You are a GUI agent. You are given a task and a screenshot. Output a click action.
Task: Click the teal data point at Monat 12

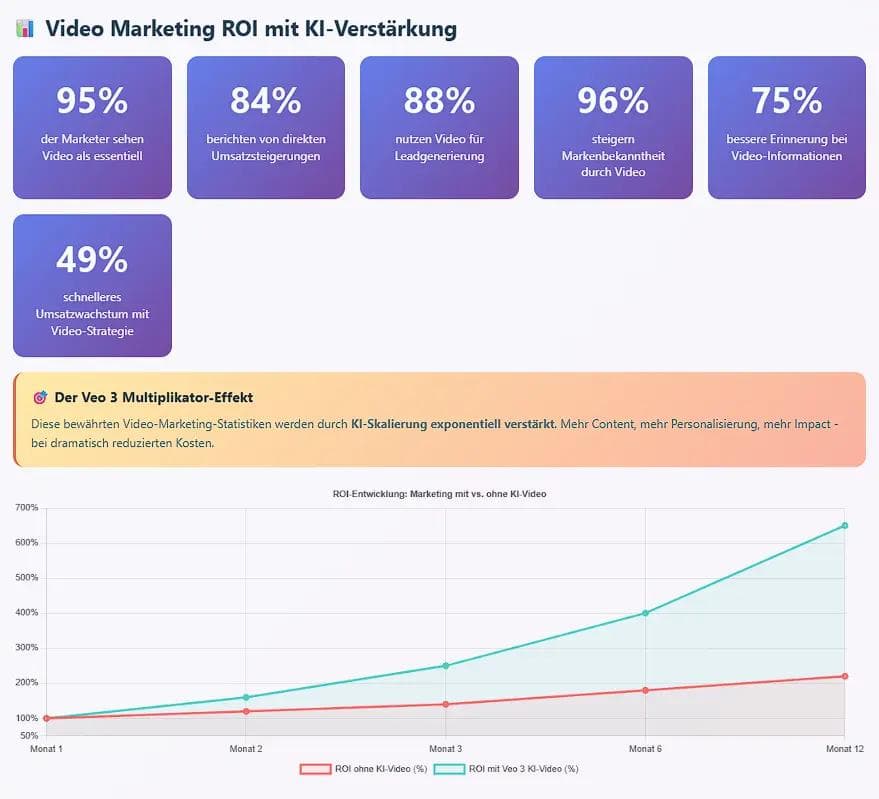[845, 525]
